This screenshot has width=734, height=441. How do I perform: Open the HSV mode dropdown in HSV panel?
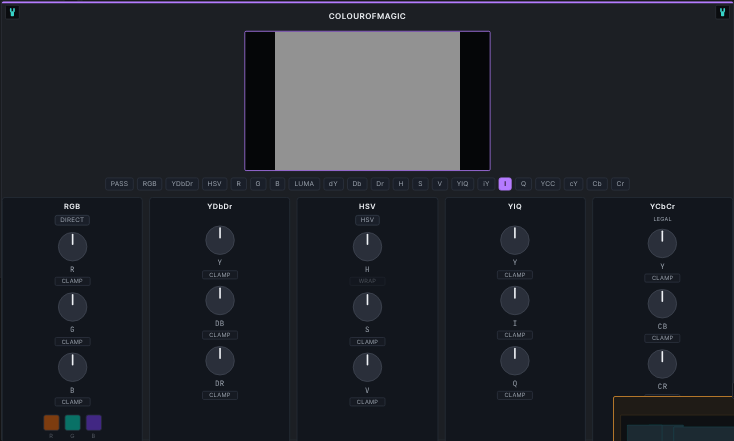pyautogui.click(x=367, y=220)
